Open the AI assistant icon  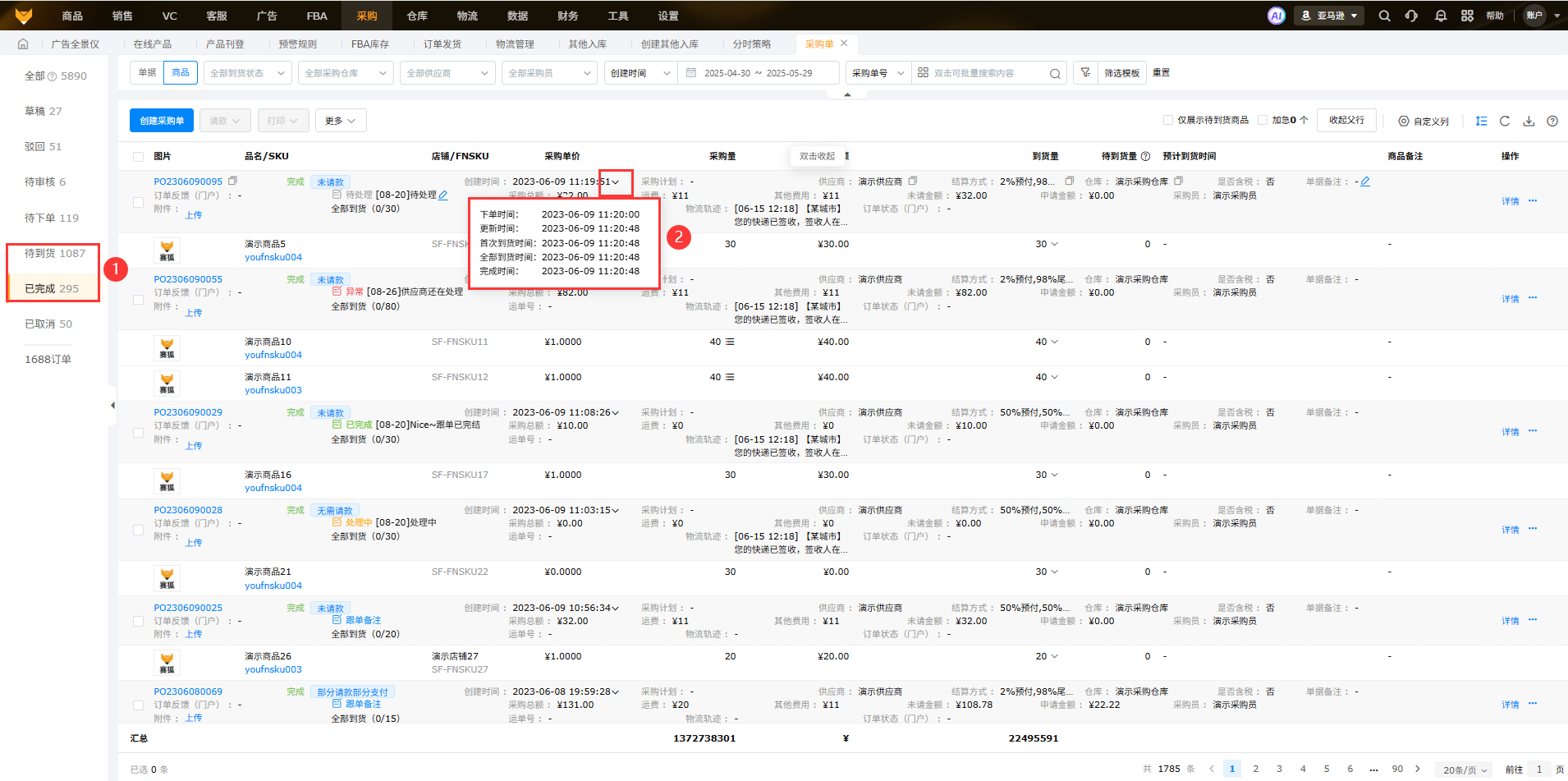1276,16
